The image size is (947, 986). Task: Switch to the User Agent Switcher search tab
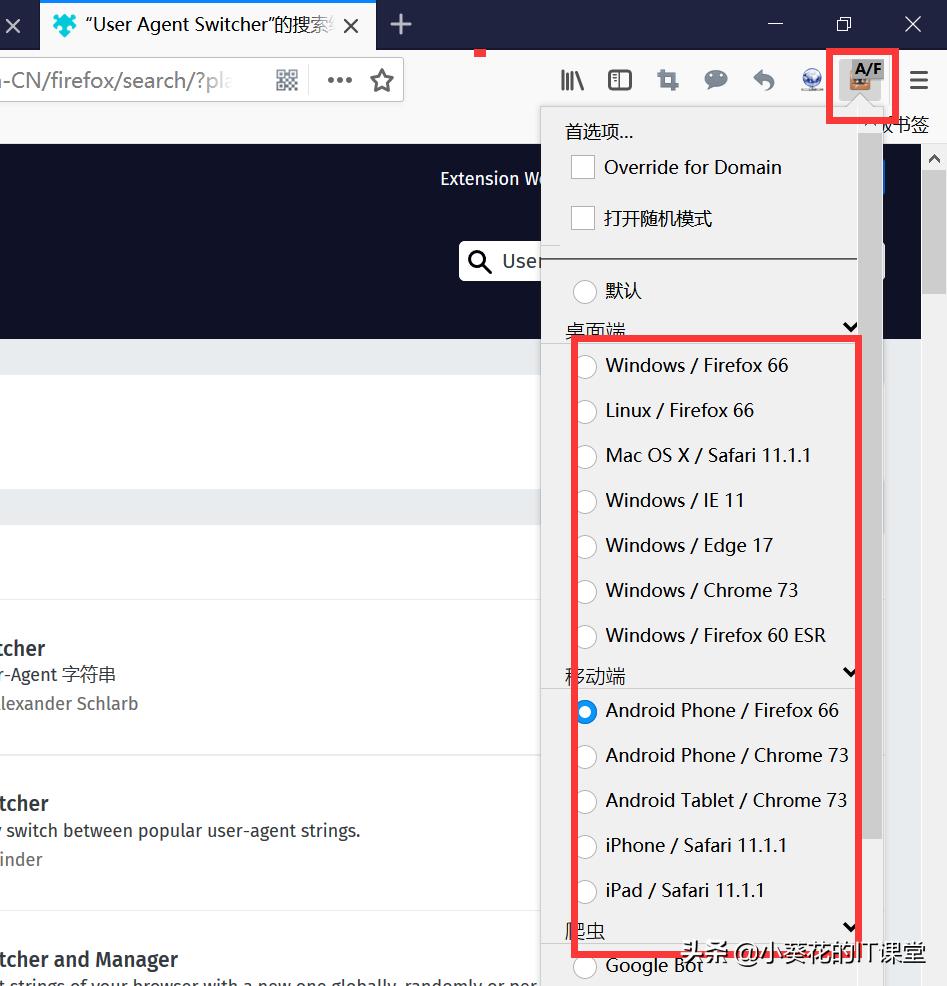click(x=208, y=25)
